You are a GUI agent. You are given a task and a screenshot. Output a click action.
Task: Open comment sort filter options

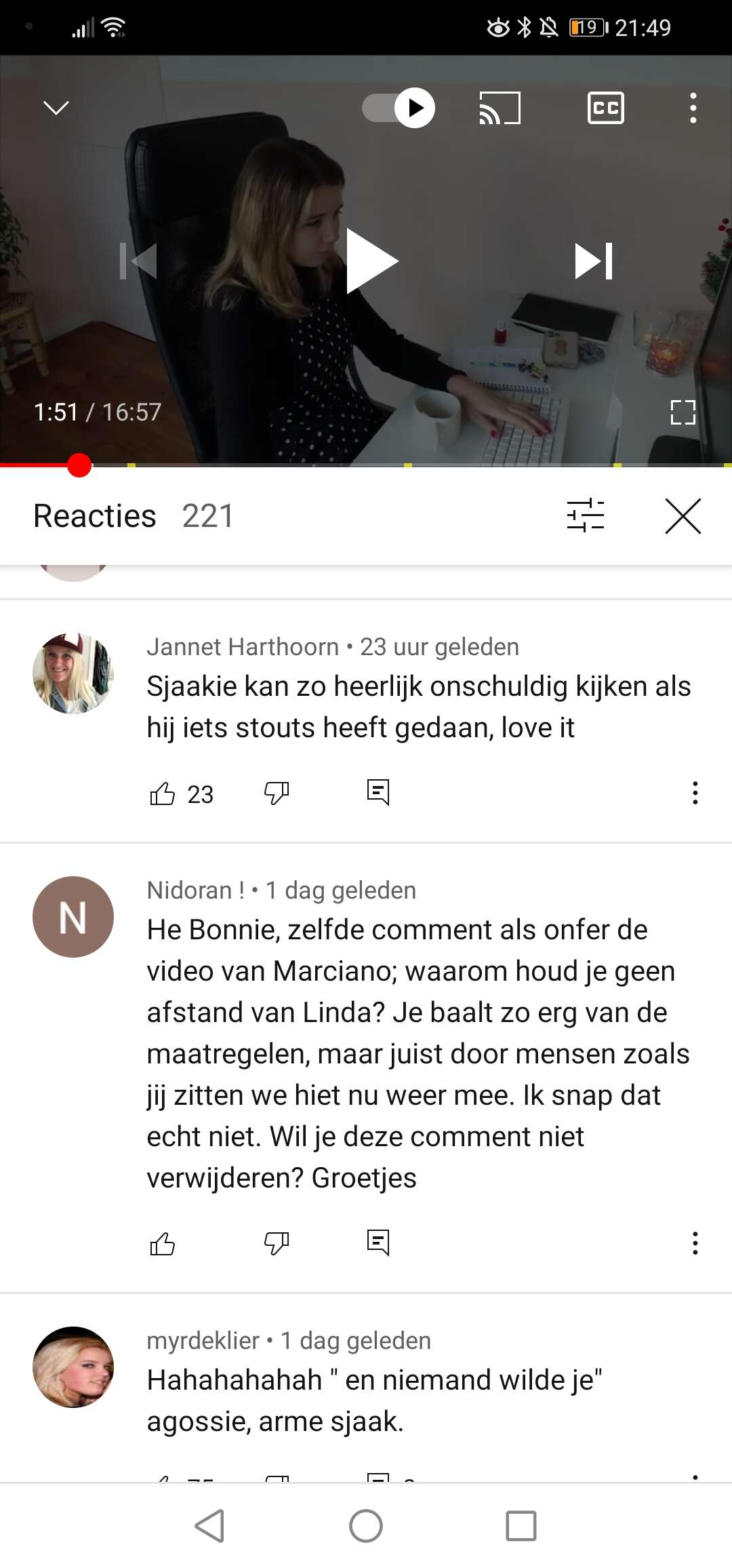[586, 516]
